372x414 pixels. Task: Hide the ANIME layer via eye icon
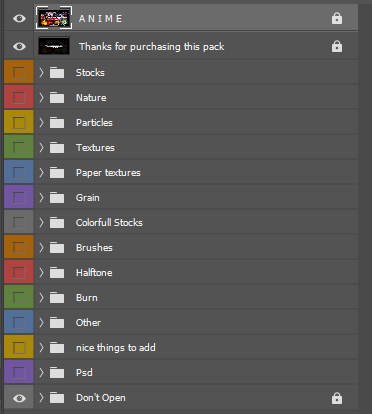(19, 18)
